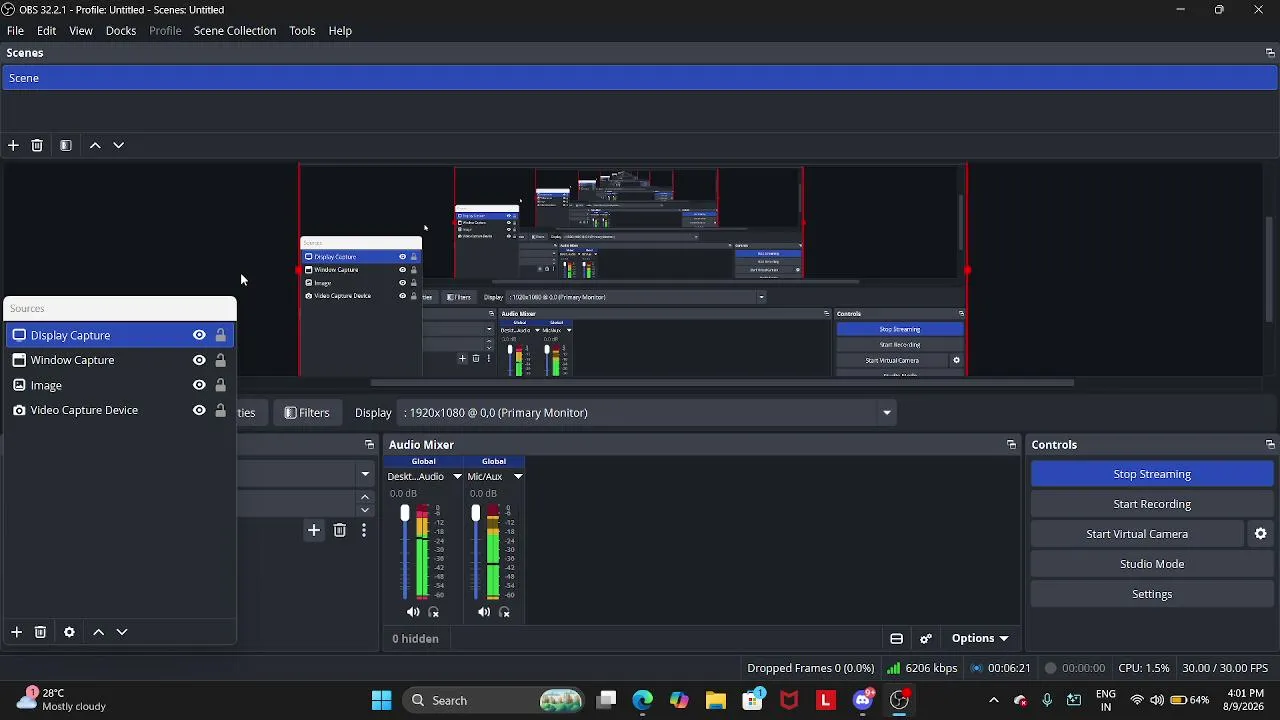The image size is (1280, 720).
Task: Adjust the Mic/Aux volume slider
Action: [475, 514]
